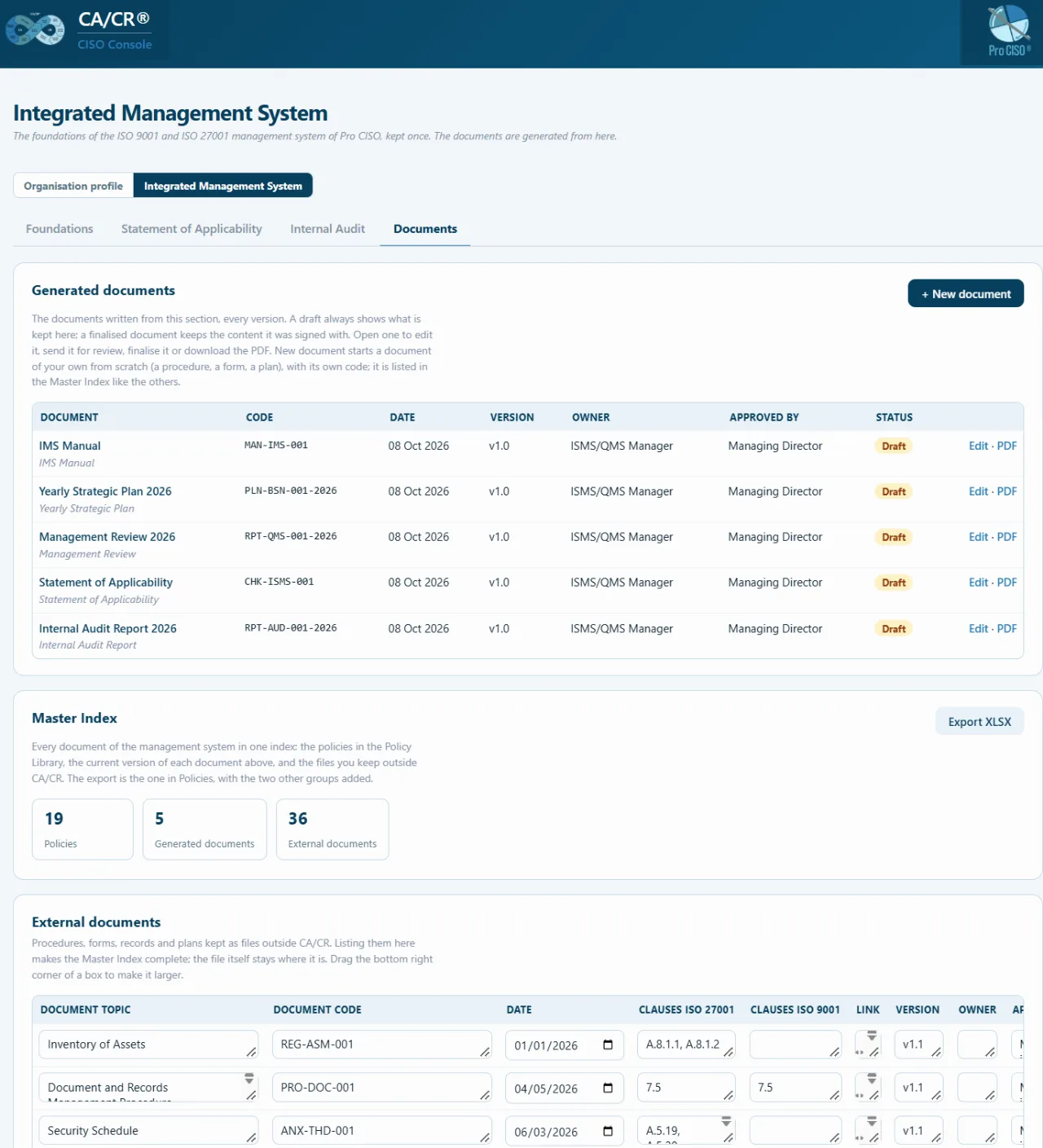Download PDF of Yearly Strategic Plan 2026

tap(1007, 491)
